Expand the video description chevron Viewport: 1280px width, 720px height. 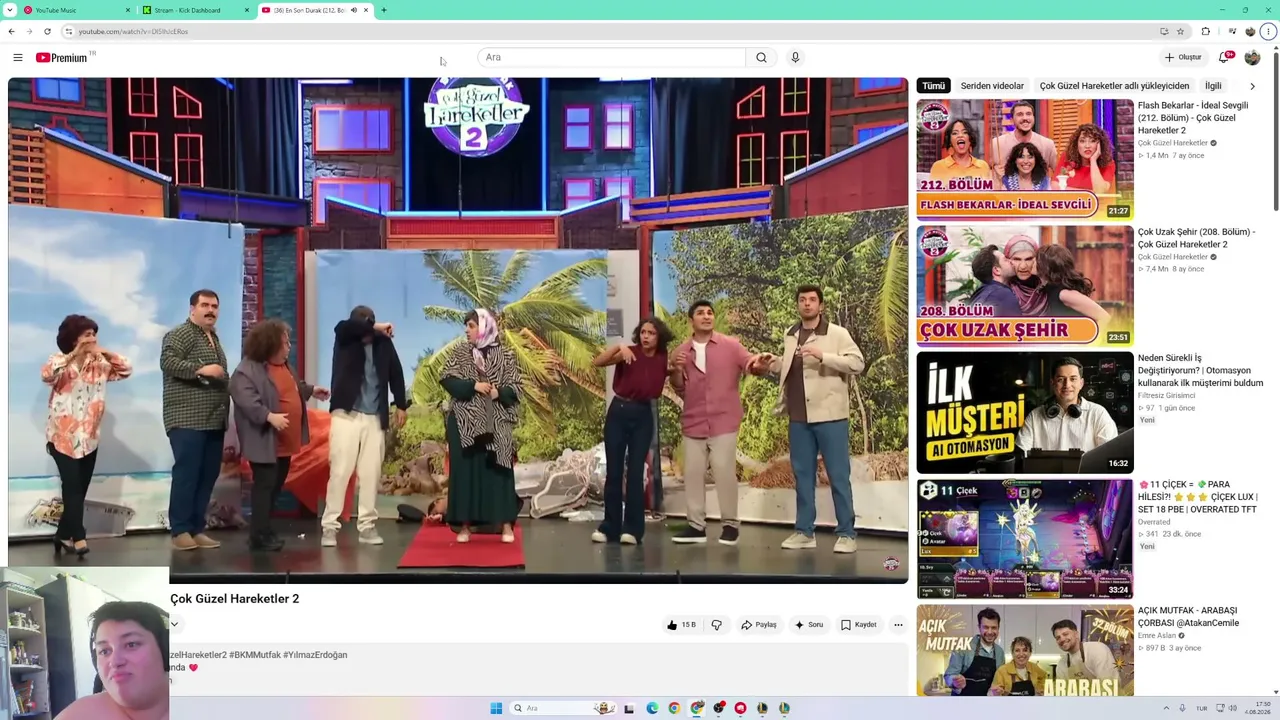click(x=174, y=624)
